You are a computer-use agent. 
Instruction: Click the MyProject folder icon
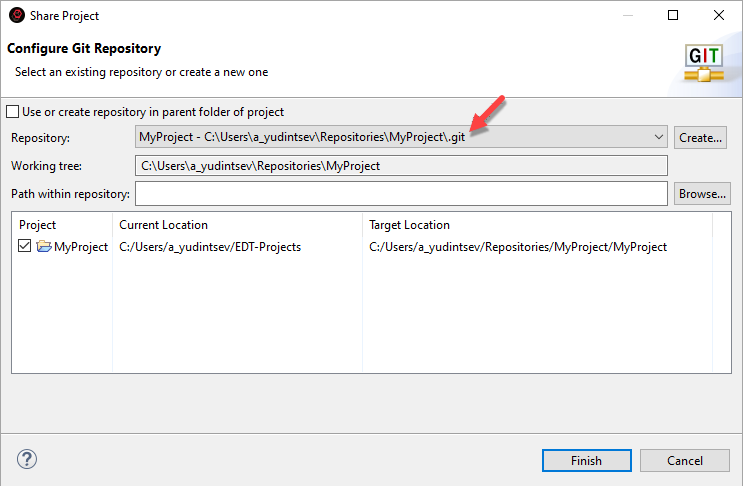pos(44,247)
